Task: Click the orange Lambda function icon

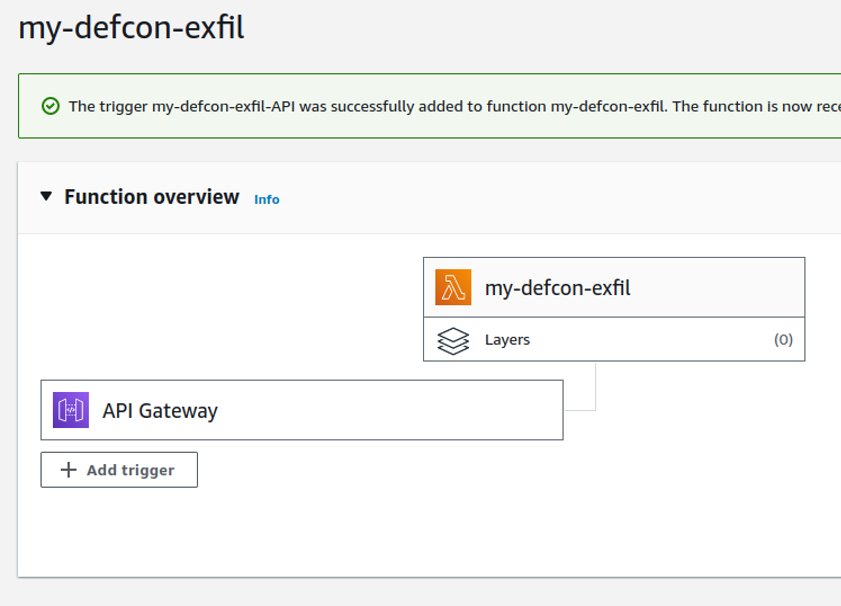Action: (x=453, y=288)
